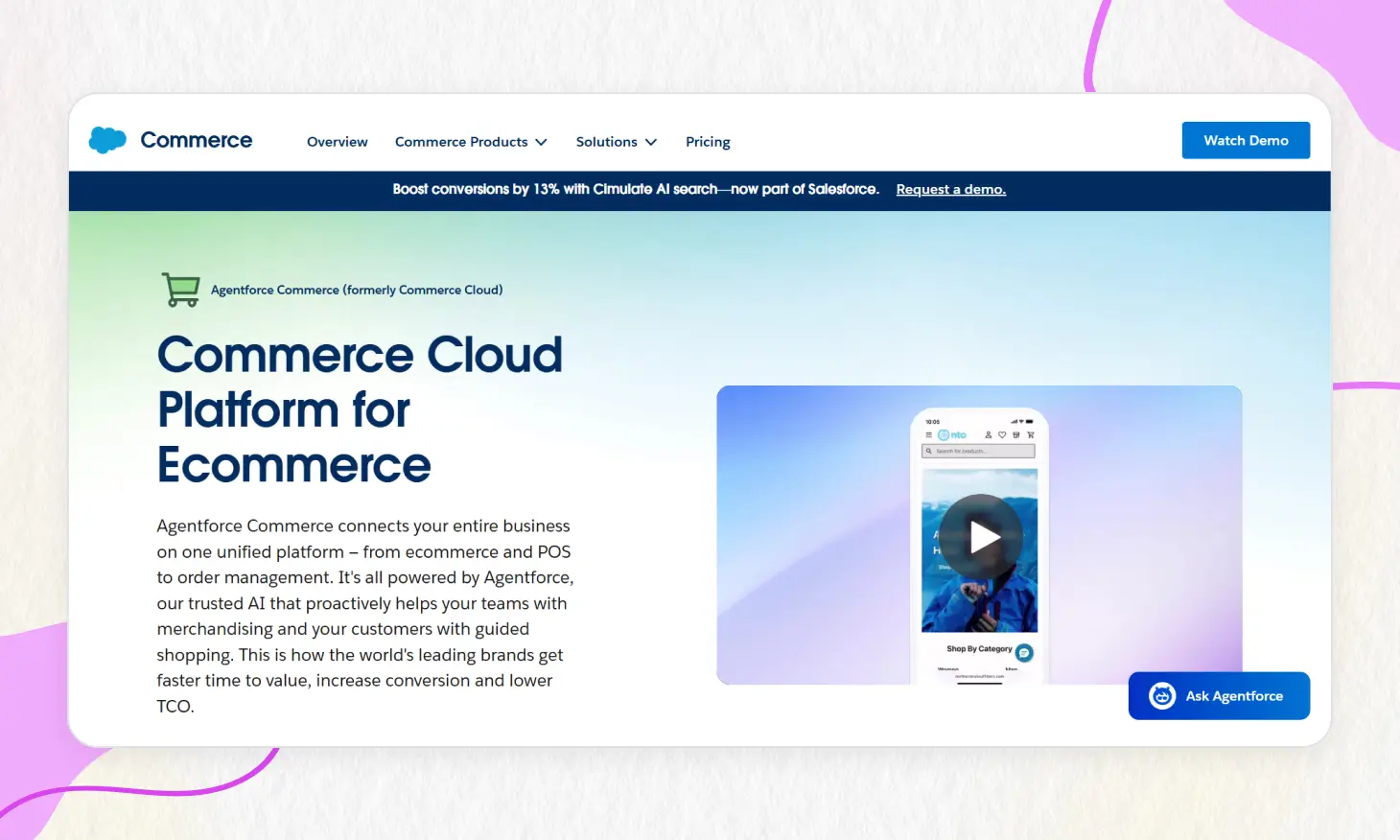Play the product video on the phone
Screen dimensions: 1400x840
click(x=979, y=537)
